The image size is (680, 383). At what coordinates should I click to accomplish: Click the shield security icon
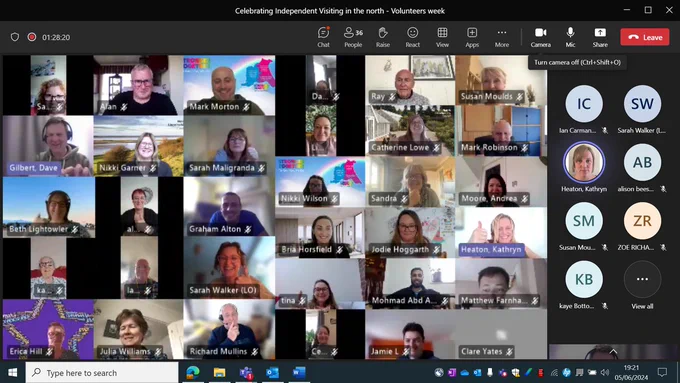pyautogui.click(x=15, y=37)
